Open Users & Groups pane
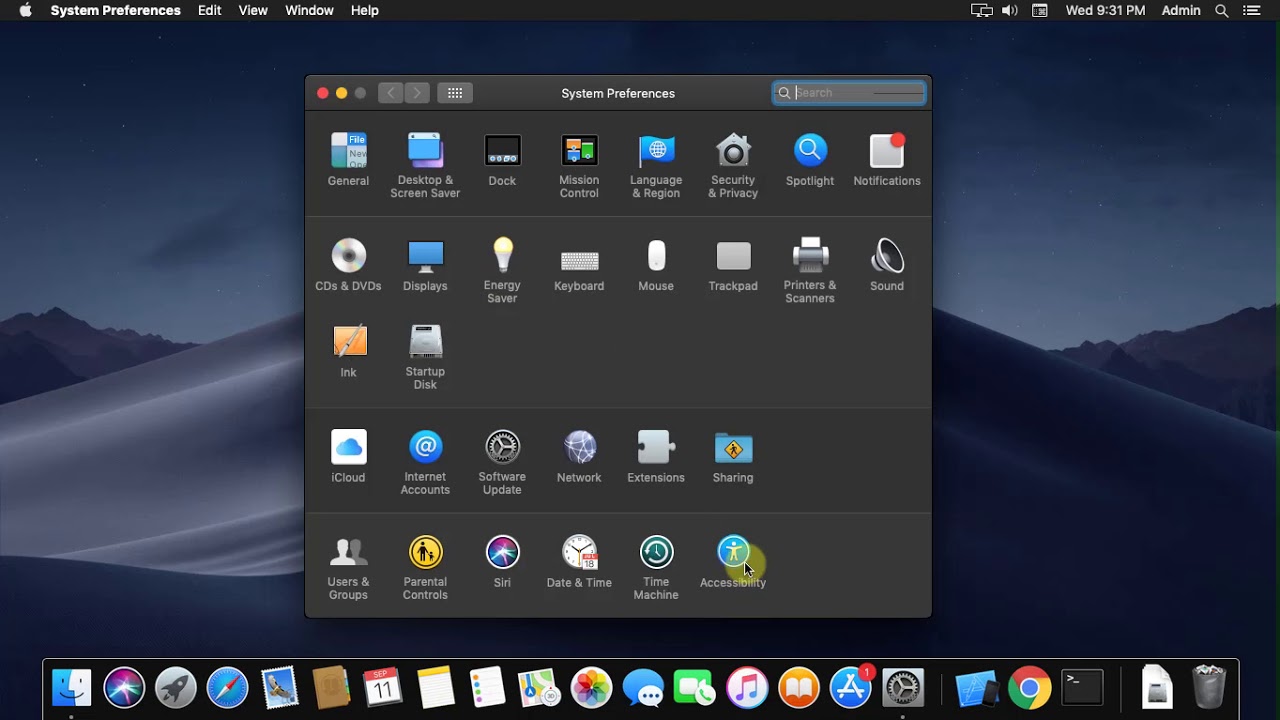Image resolution: width=1280 pixels, height=720 pixels. point(348,567)
